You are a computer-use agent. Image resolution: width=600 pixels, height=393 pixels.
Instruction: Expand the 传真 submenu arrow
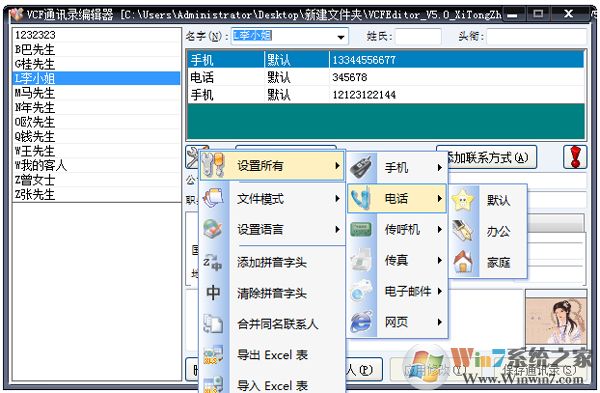pos(440,260)
